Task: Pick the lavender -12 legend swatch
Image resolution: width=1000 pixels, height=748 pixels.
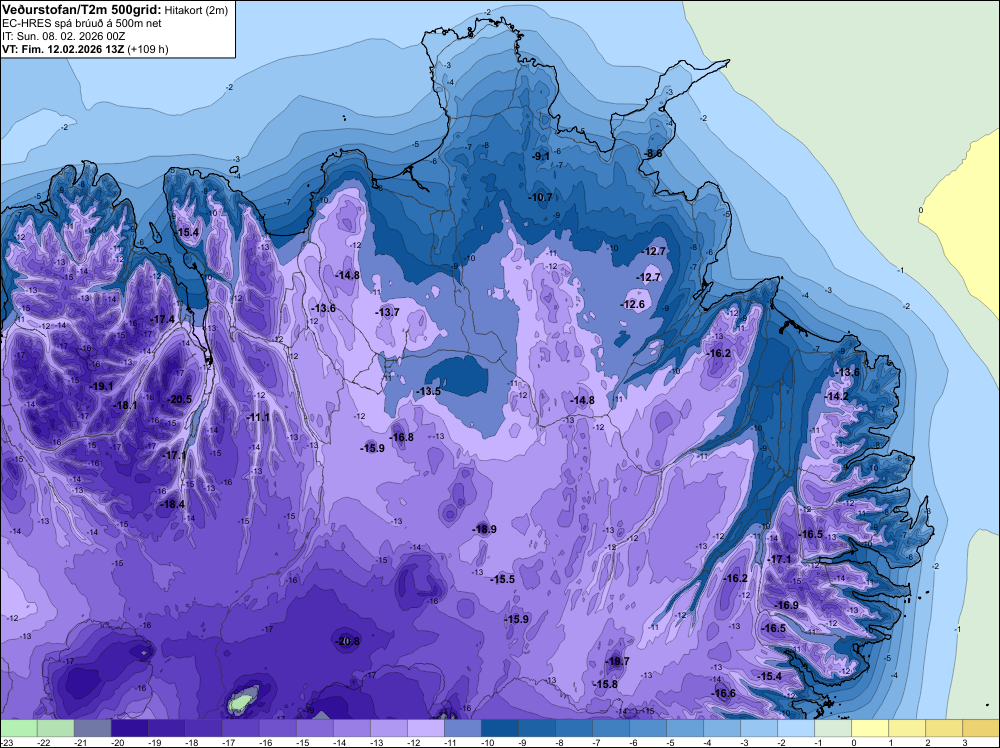Action: [x=426, y=728]
